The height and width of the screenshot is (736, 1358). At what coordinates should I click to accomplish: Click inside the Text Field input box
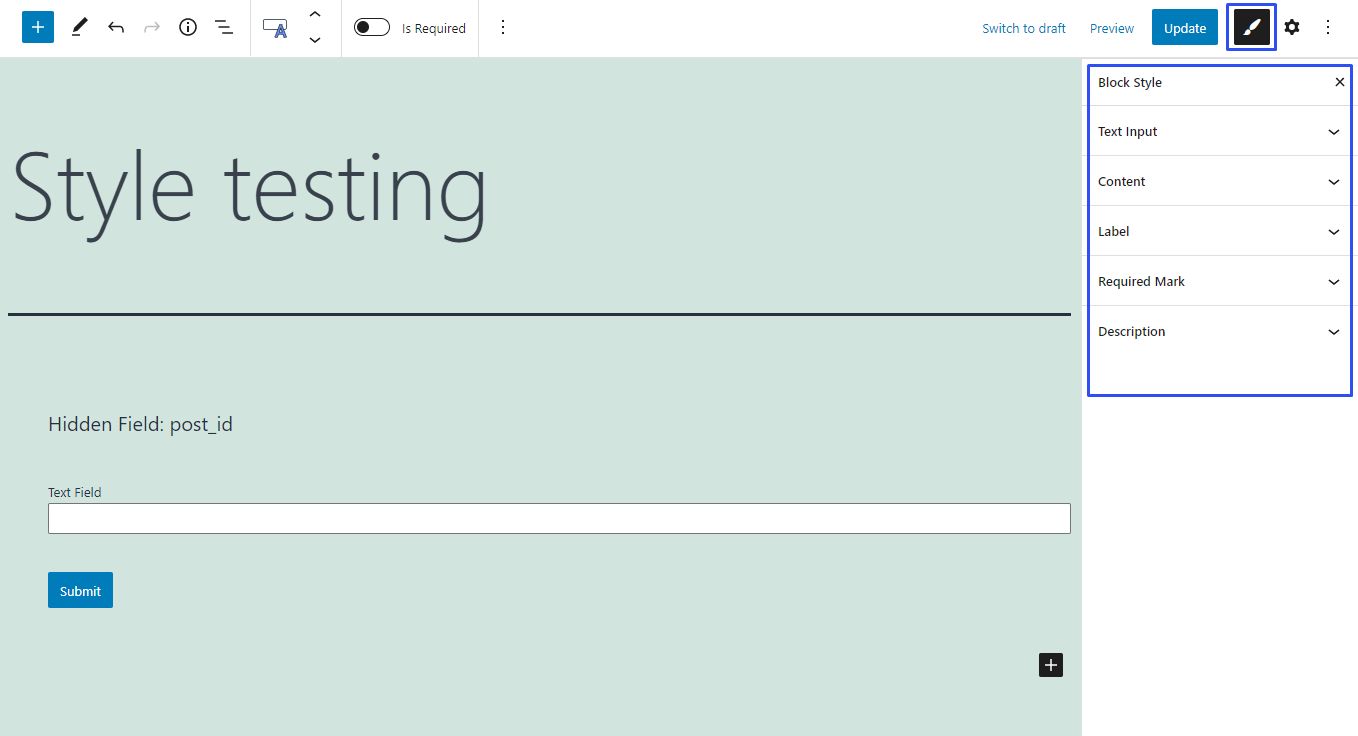pyautogui.click(x=559, y=518)
